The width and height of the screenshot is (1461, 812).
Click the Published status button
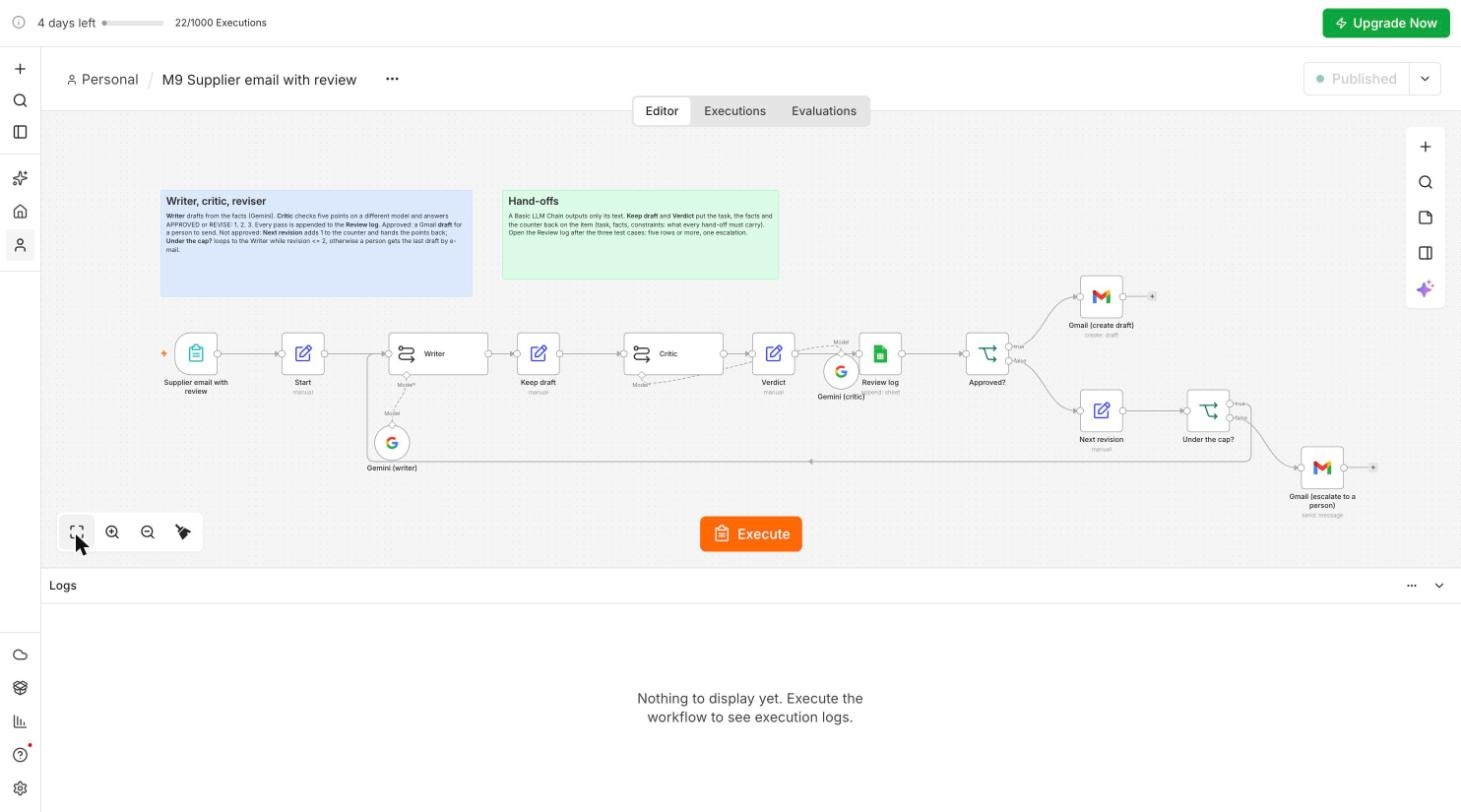point(1357,79)
